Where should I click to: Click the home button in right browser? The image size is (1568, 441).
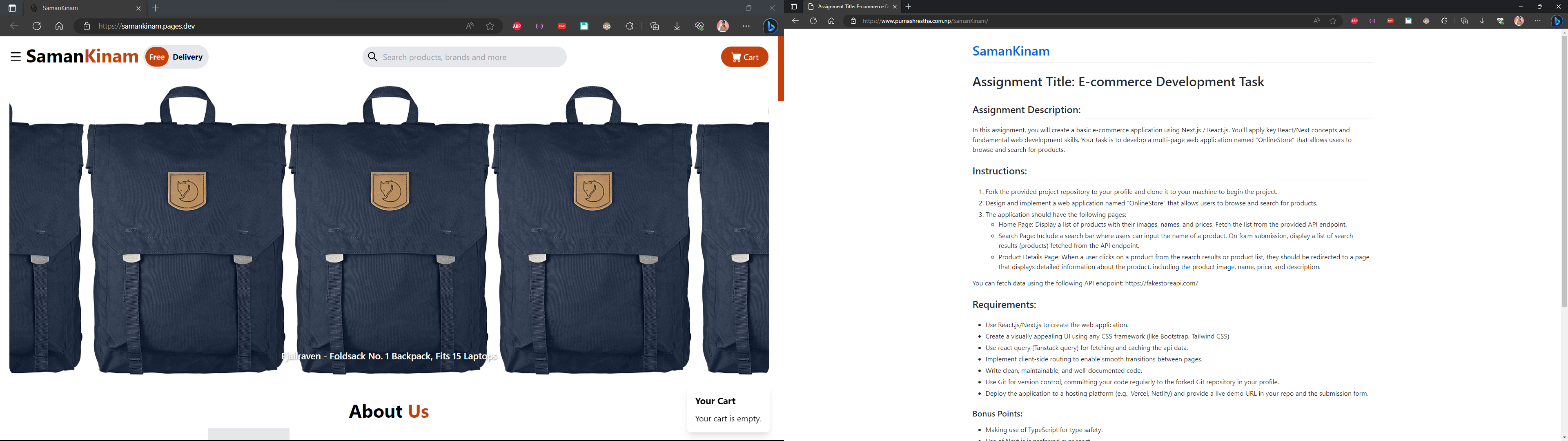pos(831,21)
